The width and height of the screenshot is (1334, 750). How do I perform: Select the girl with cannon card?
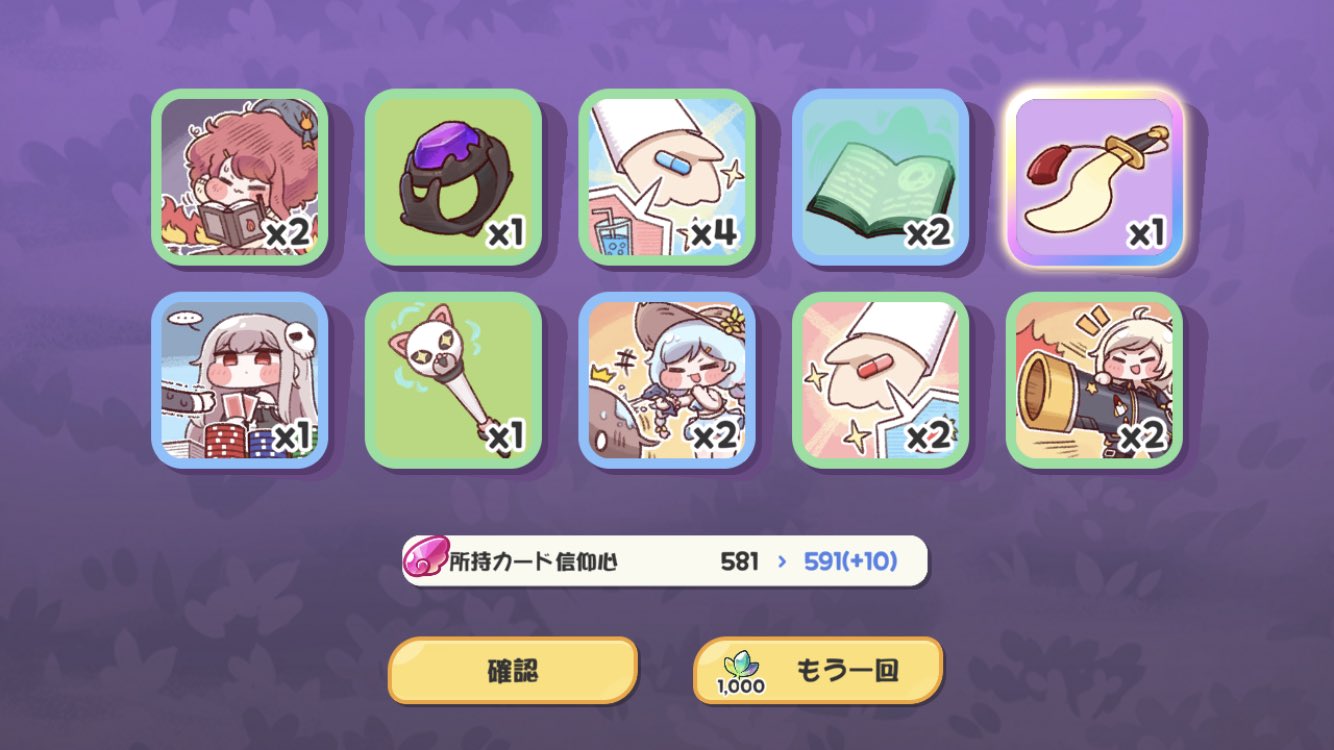coord(1095,380)
